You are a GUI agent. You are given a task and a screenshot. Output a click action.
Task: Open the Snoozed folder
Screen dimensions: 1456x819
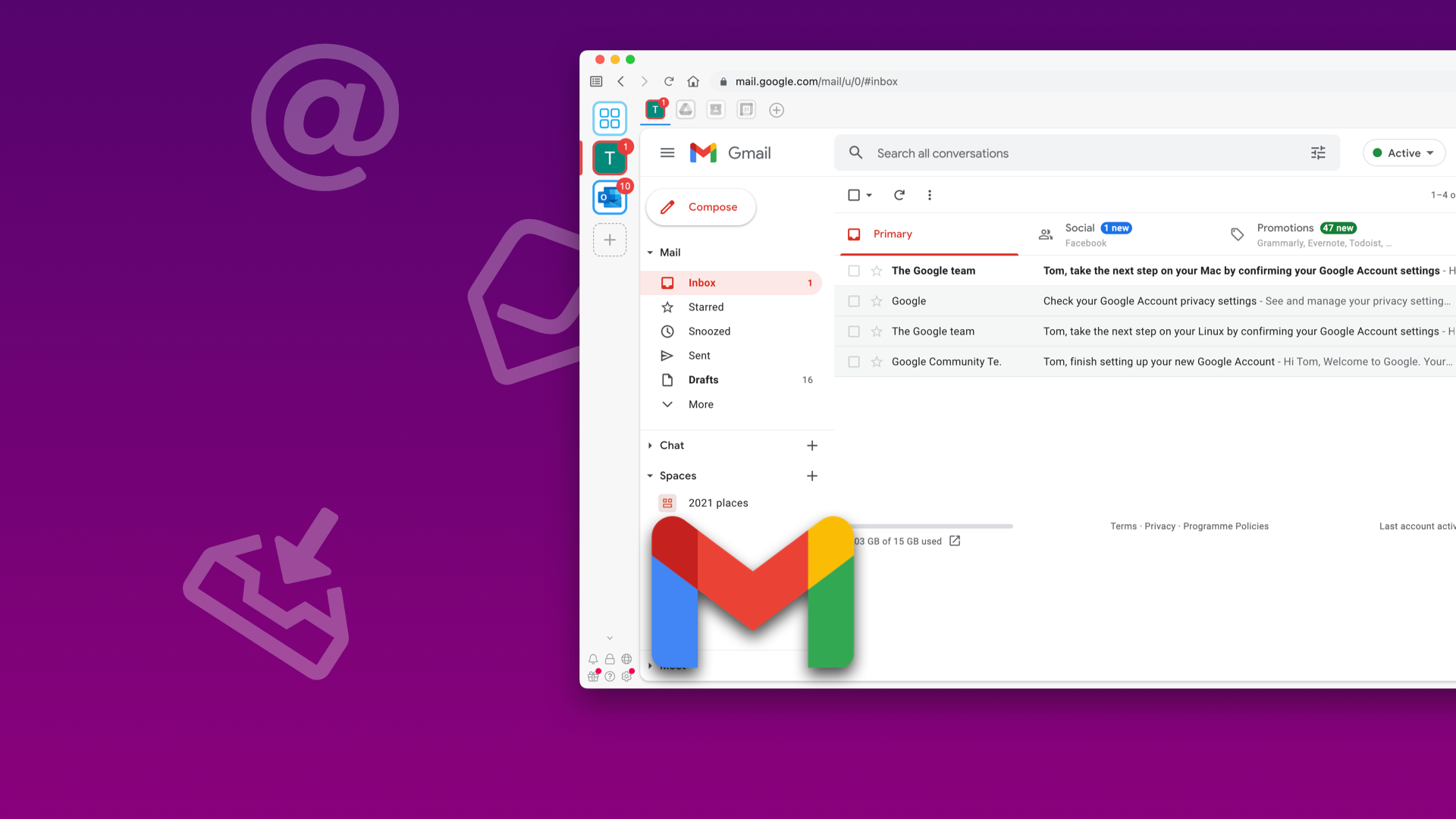pos(709,331)
